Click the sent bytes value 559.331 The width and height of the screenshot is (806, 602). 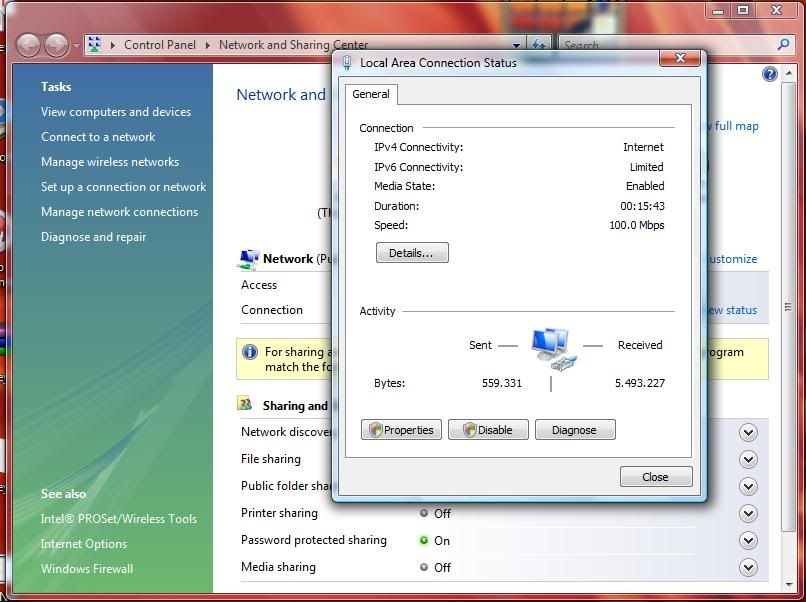(502, 383)
